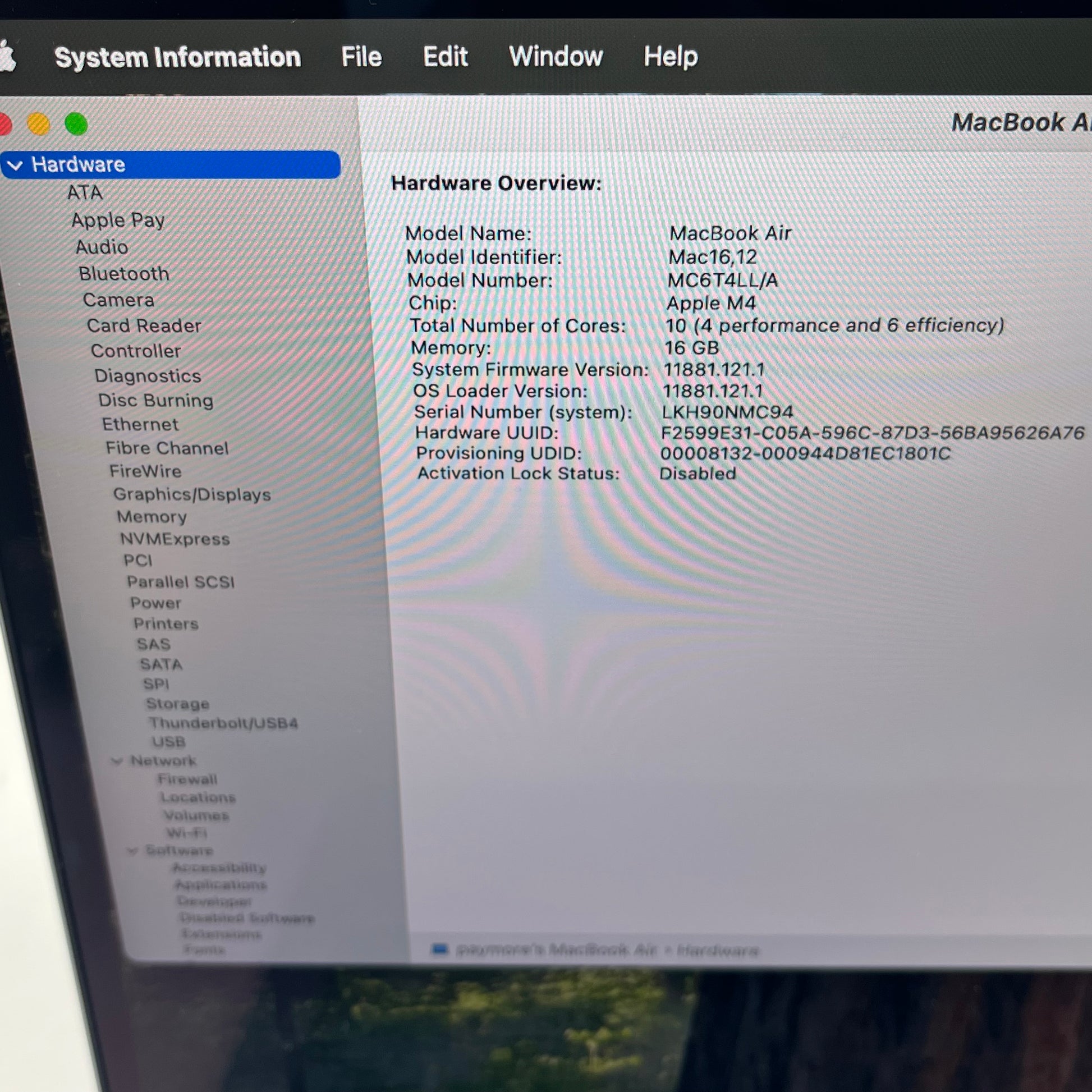This screenshot has height=1092, width=1092.
Task: Select Storage in the sidebar list
Action: (x=177, y=704)
